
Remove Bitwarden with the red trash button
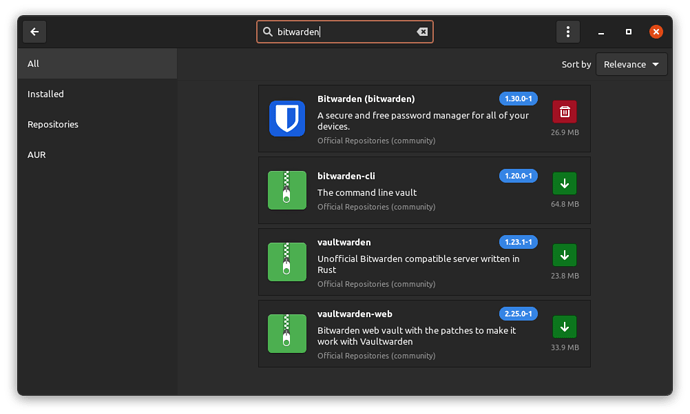point(565,112)
